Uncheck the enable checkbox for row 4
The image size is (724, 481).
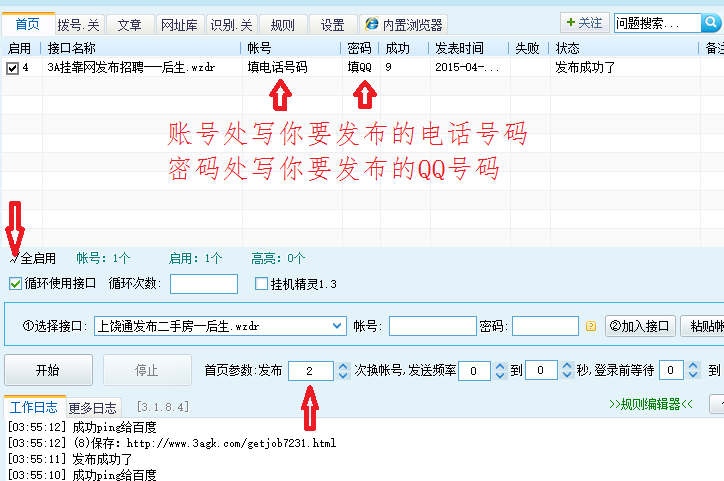coord(12,68)
